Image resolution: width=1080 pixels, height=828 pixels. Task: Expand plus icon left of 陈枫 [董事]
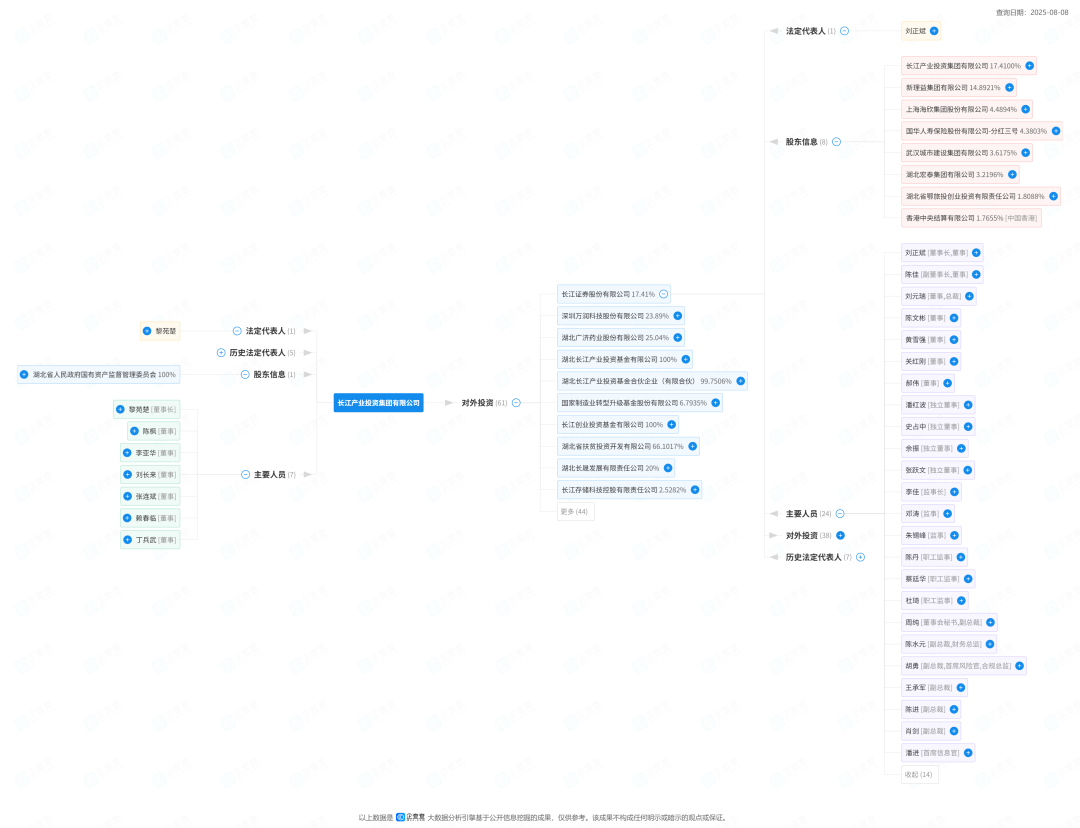point(134,431)
